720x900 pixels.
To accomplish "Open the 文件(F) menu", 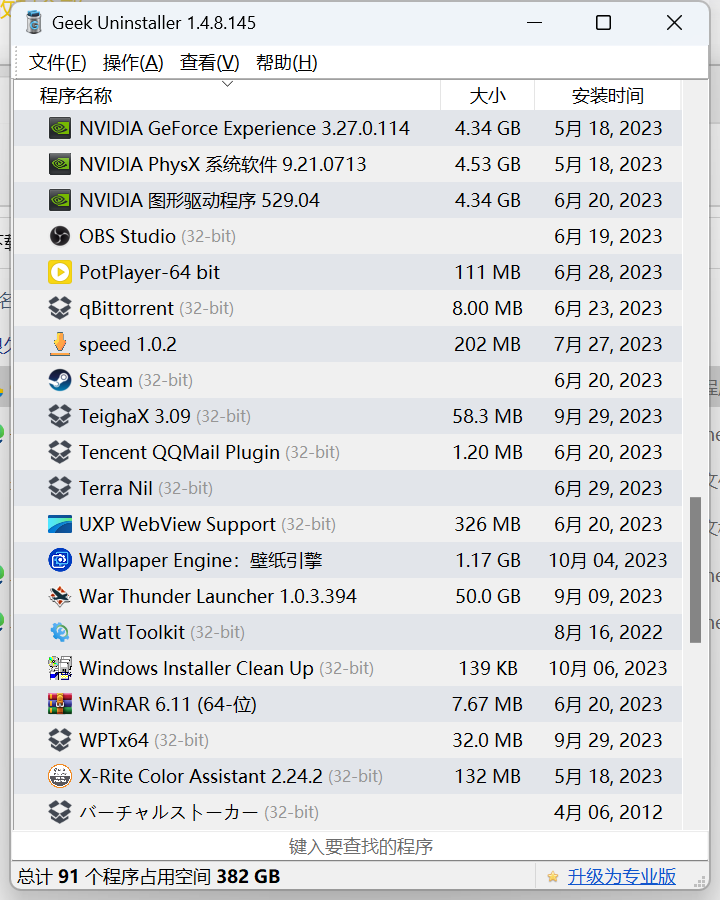I will (x=58, y=63).
